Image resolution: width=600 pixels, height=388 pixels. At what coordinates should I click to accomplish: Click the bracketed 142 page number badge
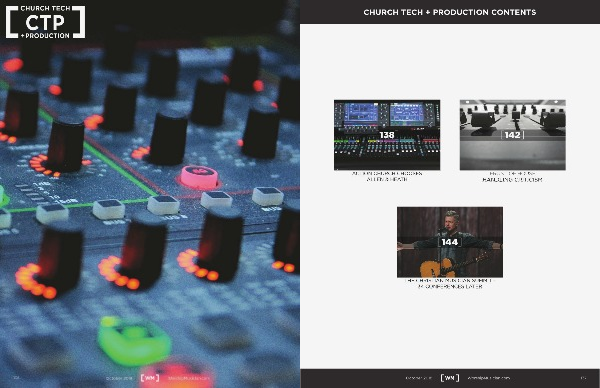[512, 135]
